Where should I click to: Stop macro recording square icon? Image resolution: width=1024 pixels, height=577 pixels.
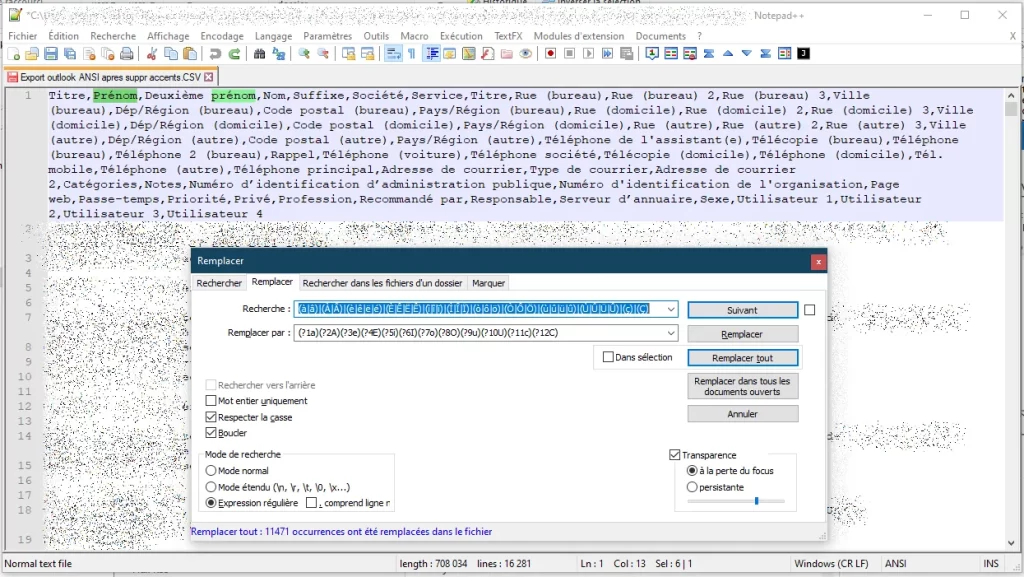point(569,54)
